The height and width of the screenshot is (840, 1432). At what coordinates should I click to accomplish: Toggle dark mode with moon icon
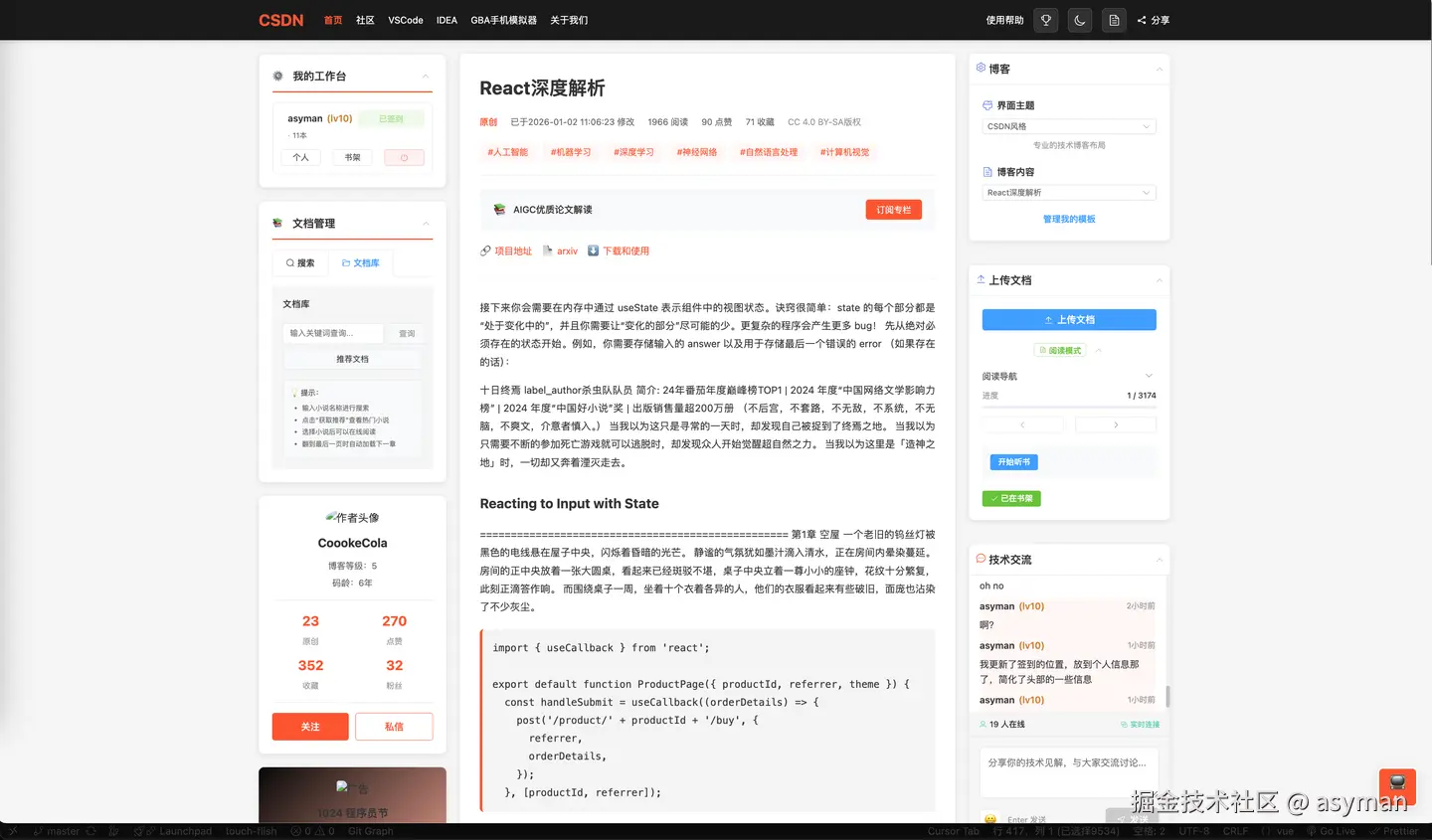[1080, 20]
